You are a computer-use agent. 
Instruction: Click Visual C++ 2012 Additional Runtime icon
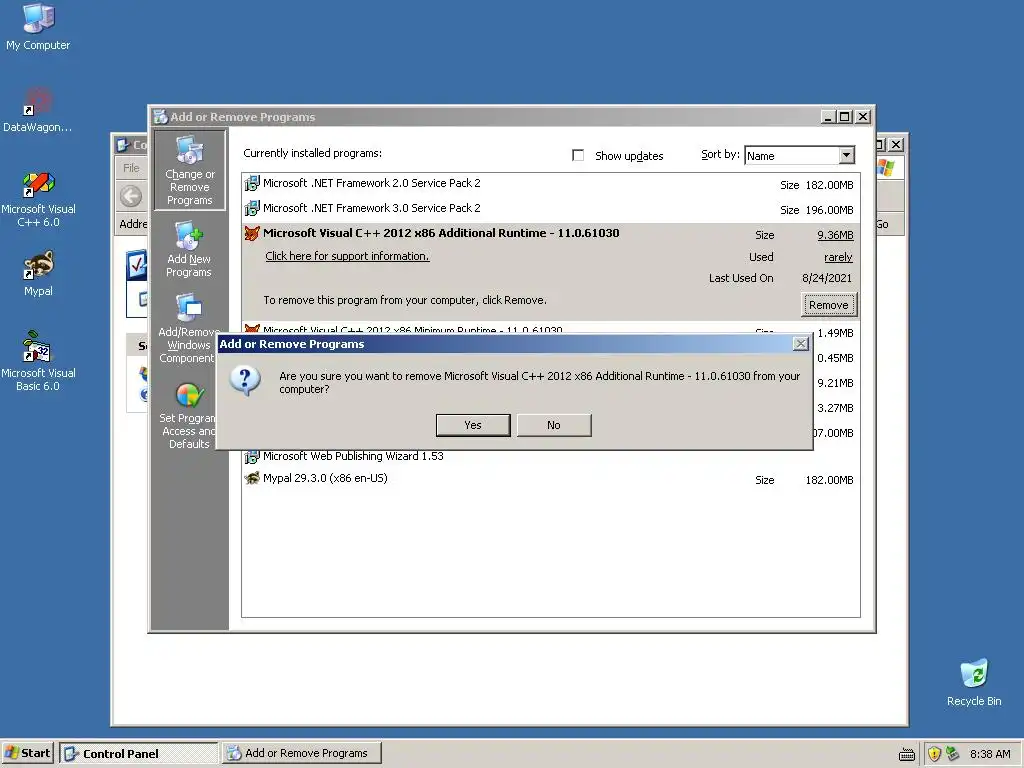coord(251,233)
